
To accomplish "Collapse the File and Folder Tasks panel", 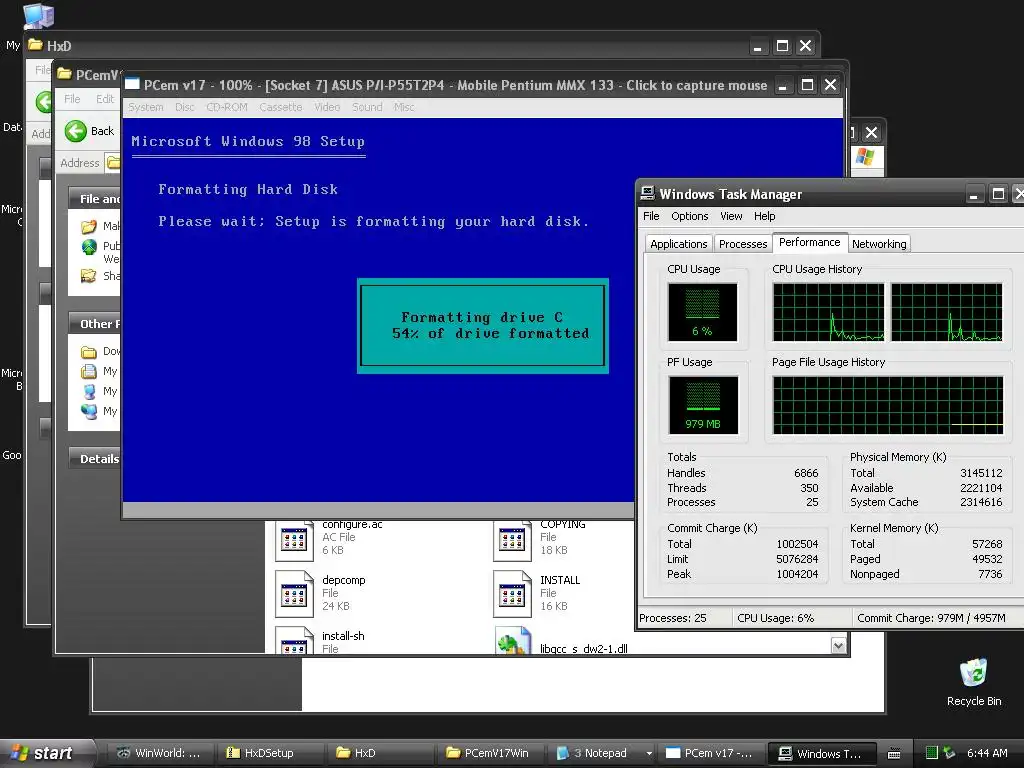I will [94, 199].
